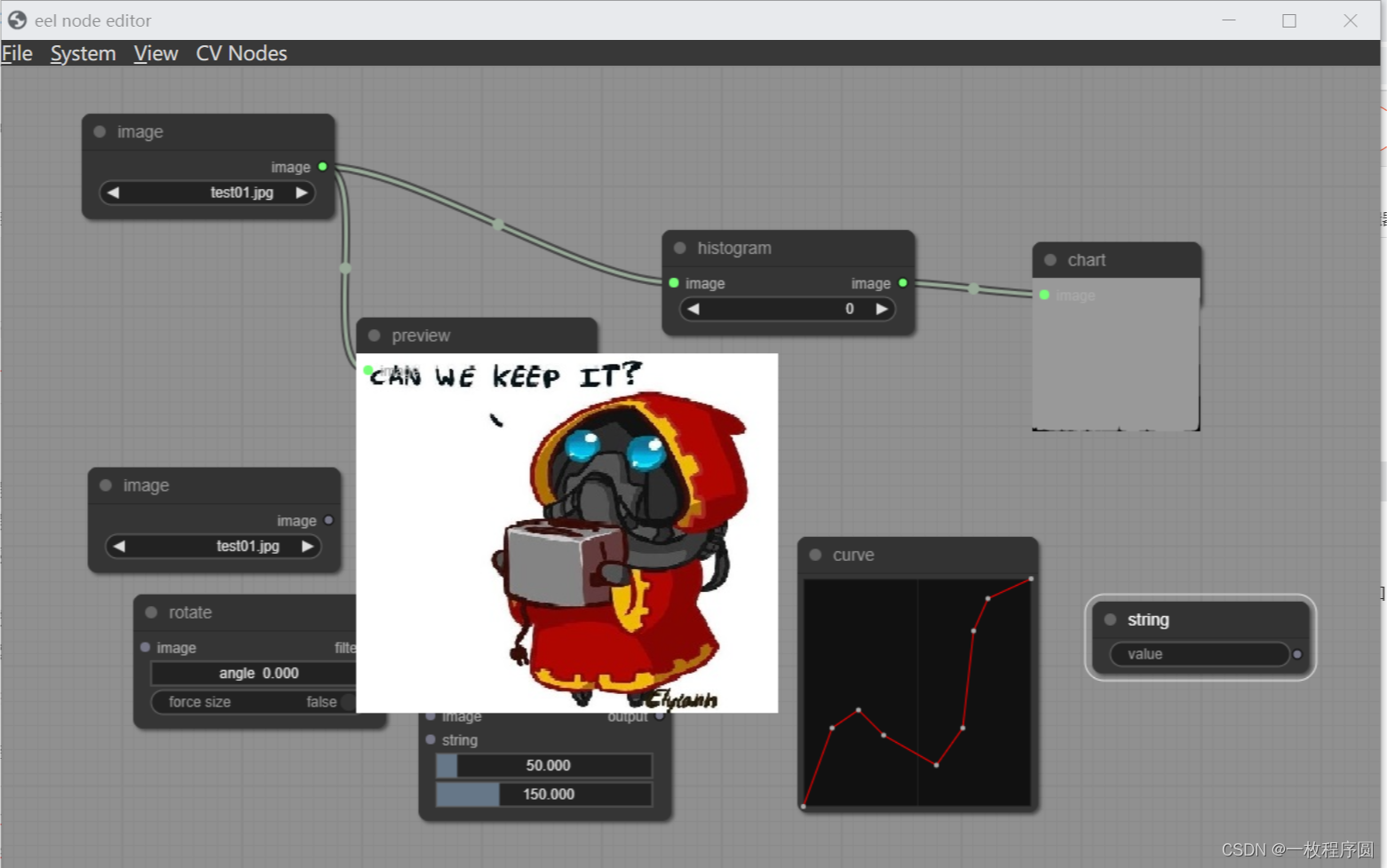The width and height of the screenshot is (1387, 868).
Task: Click the image input socket on the histogram node
Action: 674,282
